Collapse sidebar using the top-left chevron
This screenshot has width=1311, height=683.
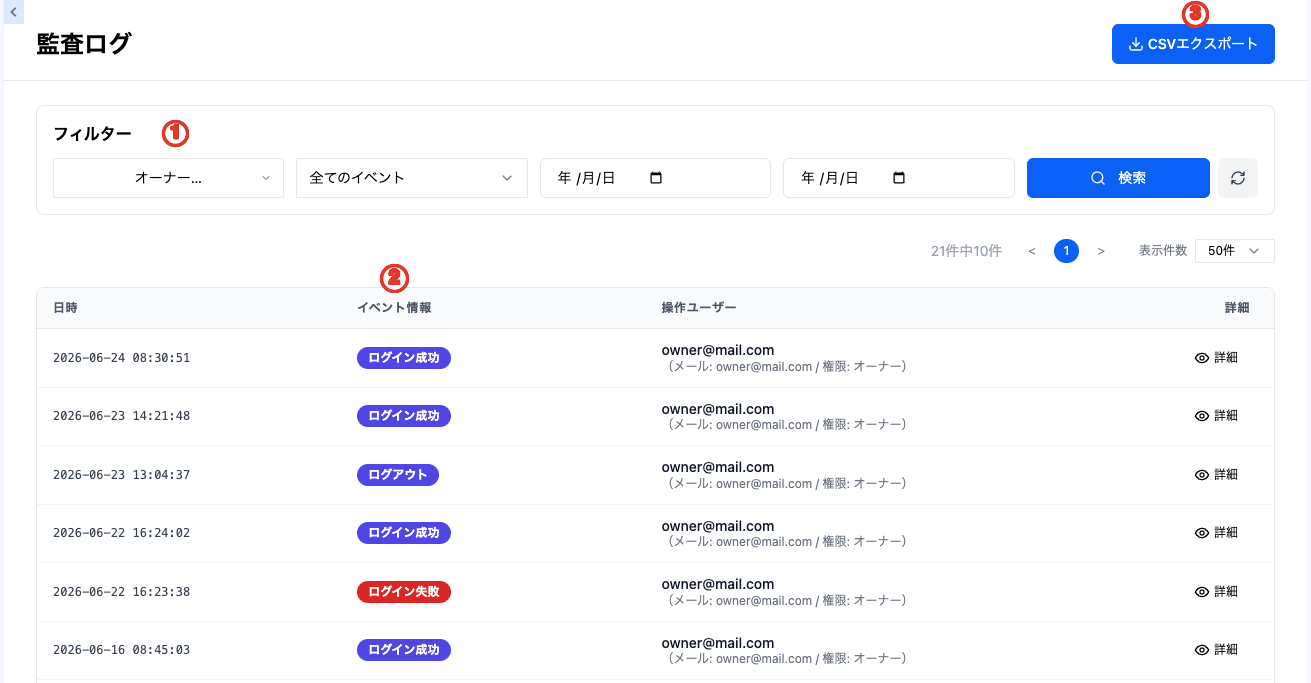point(13,12)
